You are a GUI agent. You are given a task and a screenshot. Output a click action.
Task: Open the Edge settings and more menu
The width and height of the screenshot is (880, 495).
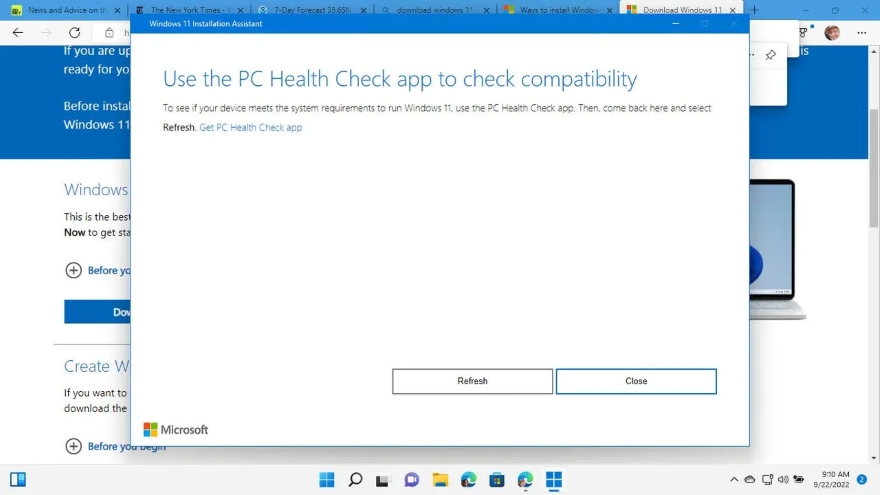coord(861,33)
